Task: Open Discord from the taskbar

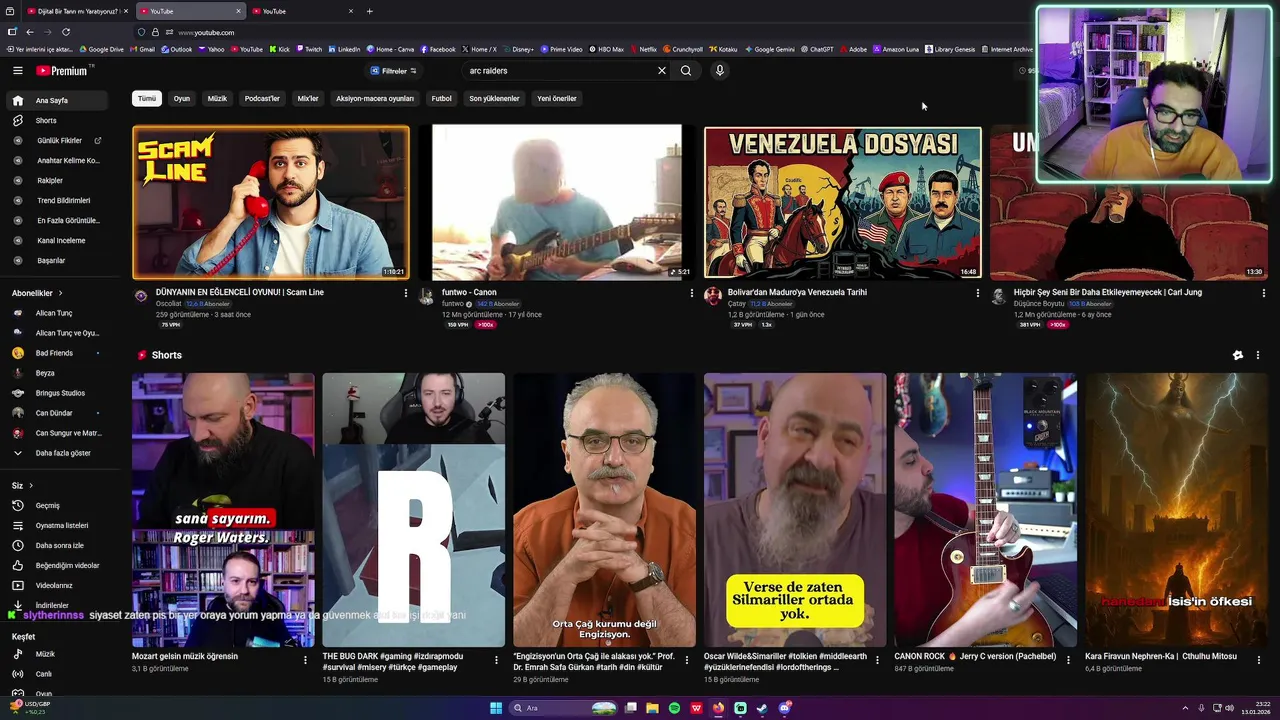Action: click(x=785, y=708)
